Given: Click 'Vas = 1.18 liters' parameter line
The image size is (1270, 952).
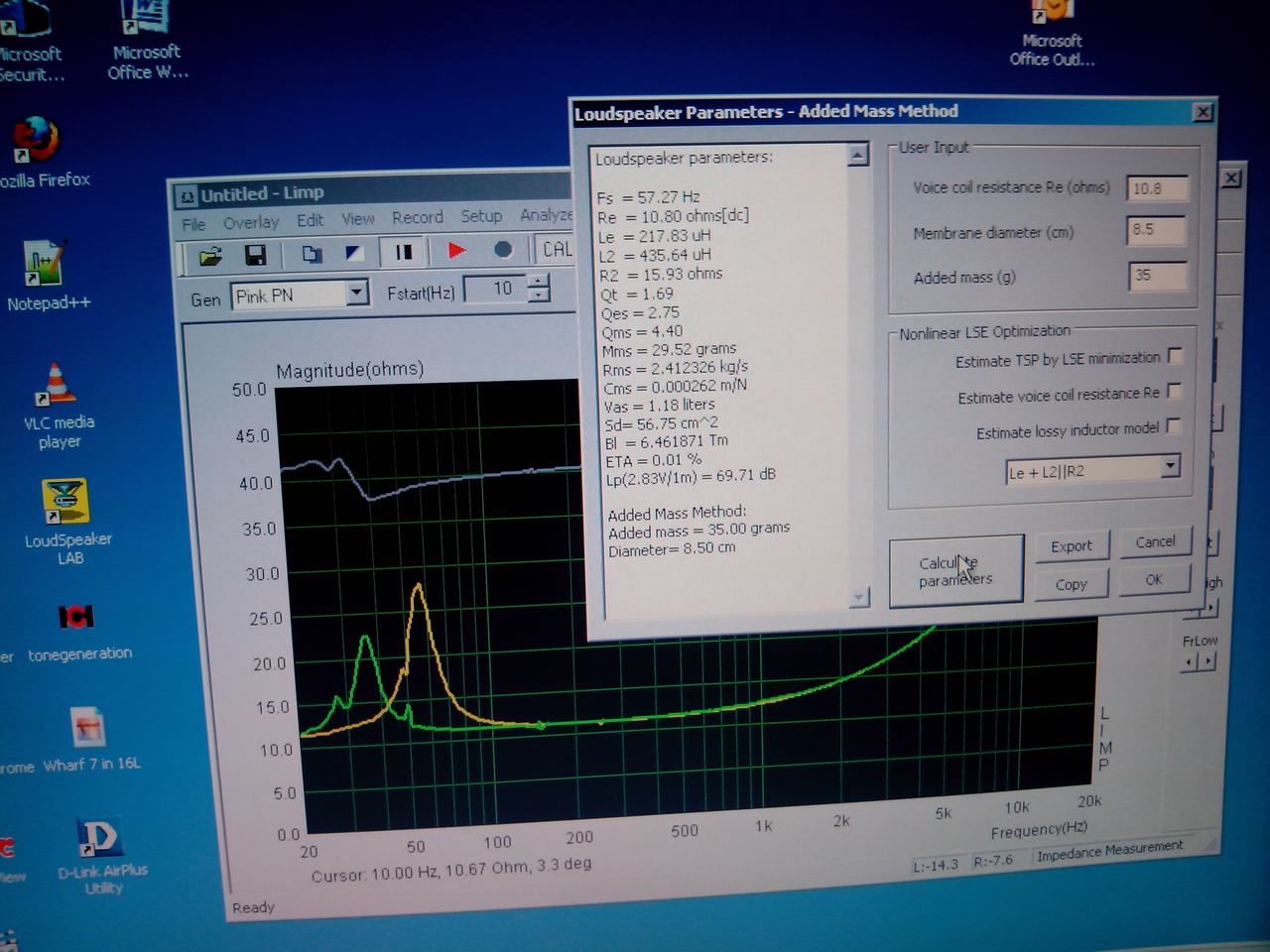Looking at the screenshot, I should [659, 406].
